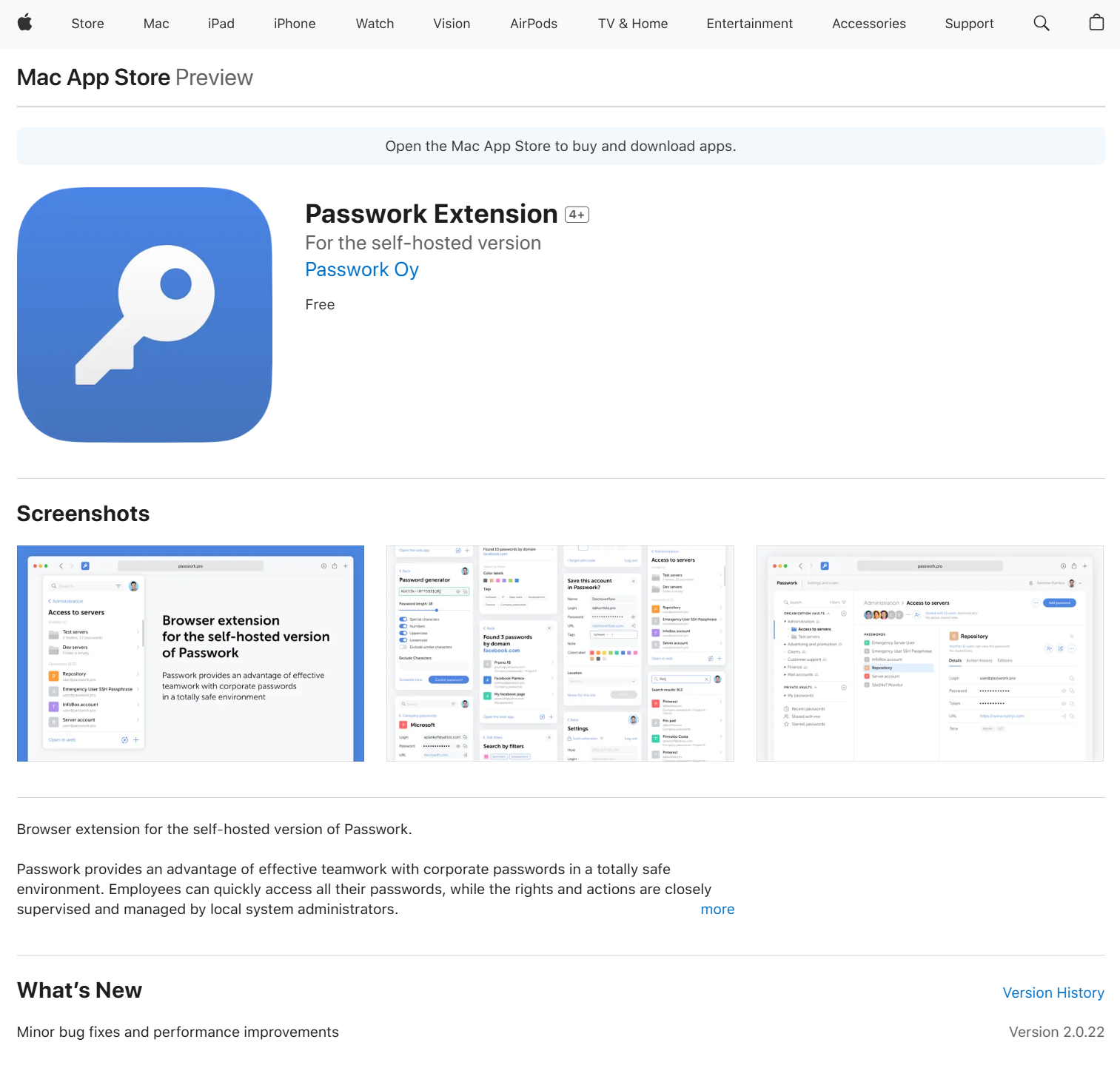Click 'Minor bug fixes and performance improvements'
Image resolution: width=1120 pixels, height=1068 pixels.
[178, 1032]
